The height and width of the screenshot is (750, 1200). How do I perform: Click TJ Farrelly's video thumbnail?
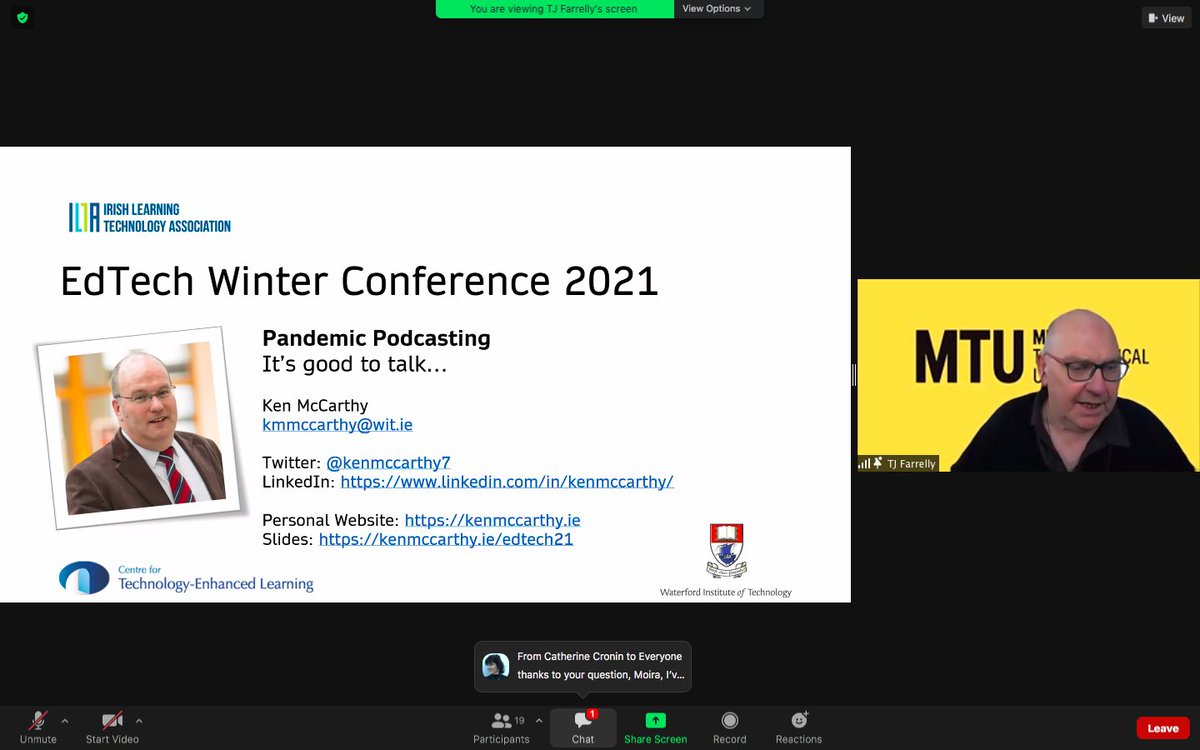click(x=1027, y=375)
